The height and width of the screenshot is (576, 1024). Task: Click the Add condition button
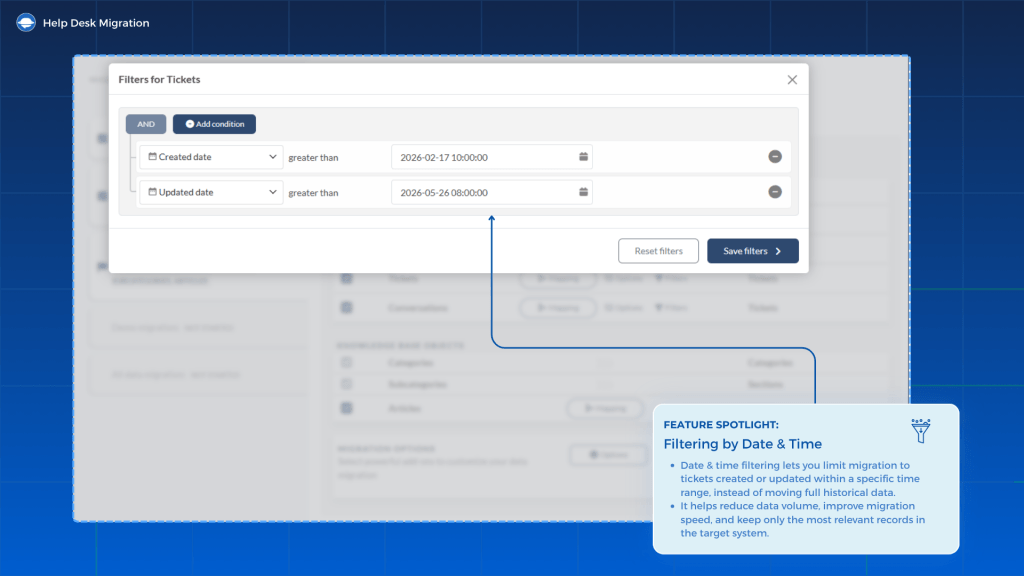214,124
